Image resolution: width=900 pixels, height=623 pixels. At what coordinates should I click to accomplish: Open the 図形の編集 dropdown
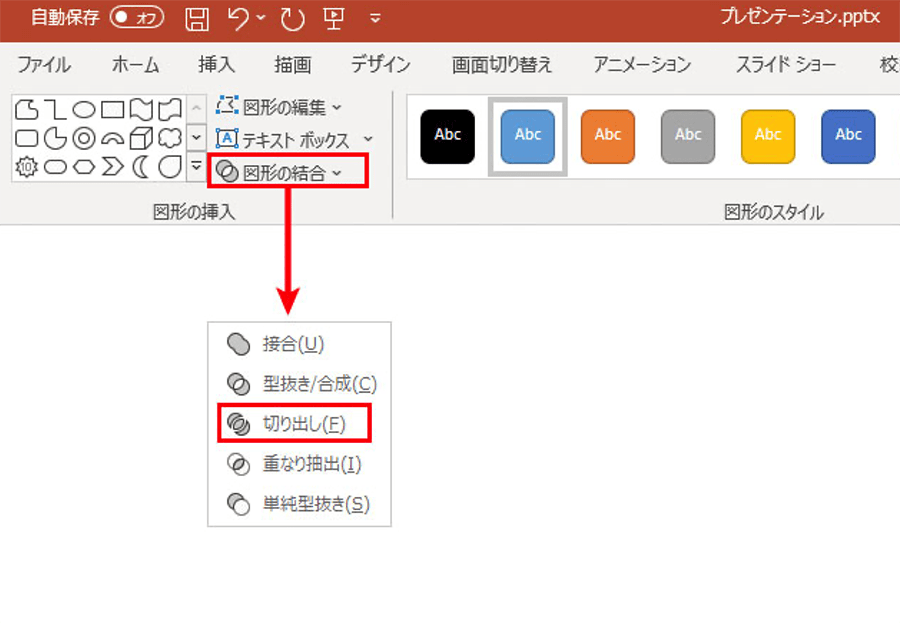pos(279,107)
